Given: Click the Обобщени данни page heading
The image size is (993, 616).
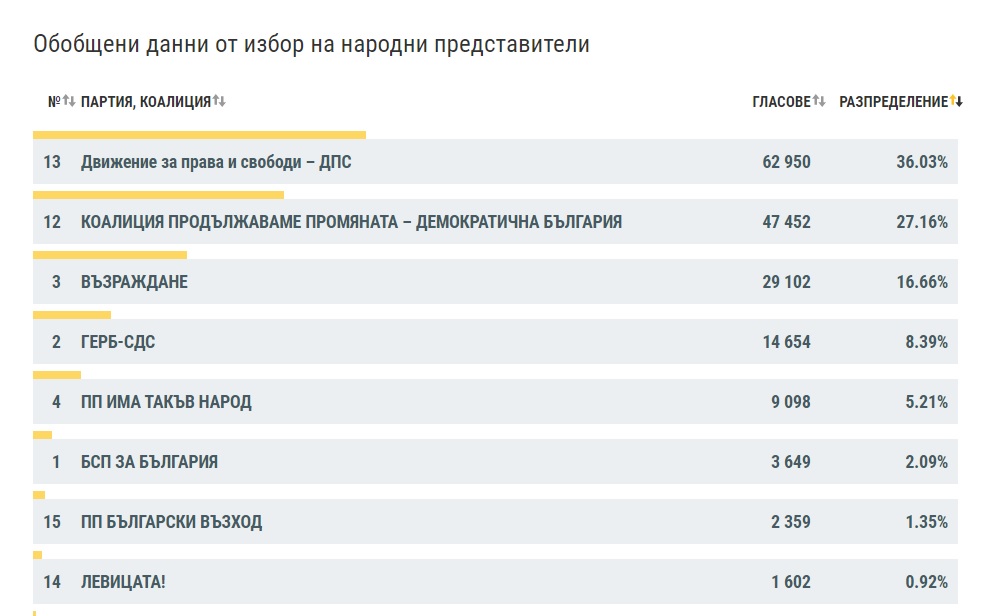Looking at the screenshot, I should click(x=311, y=45).
